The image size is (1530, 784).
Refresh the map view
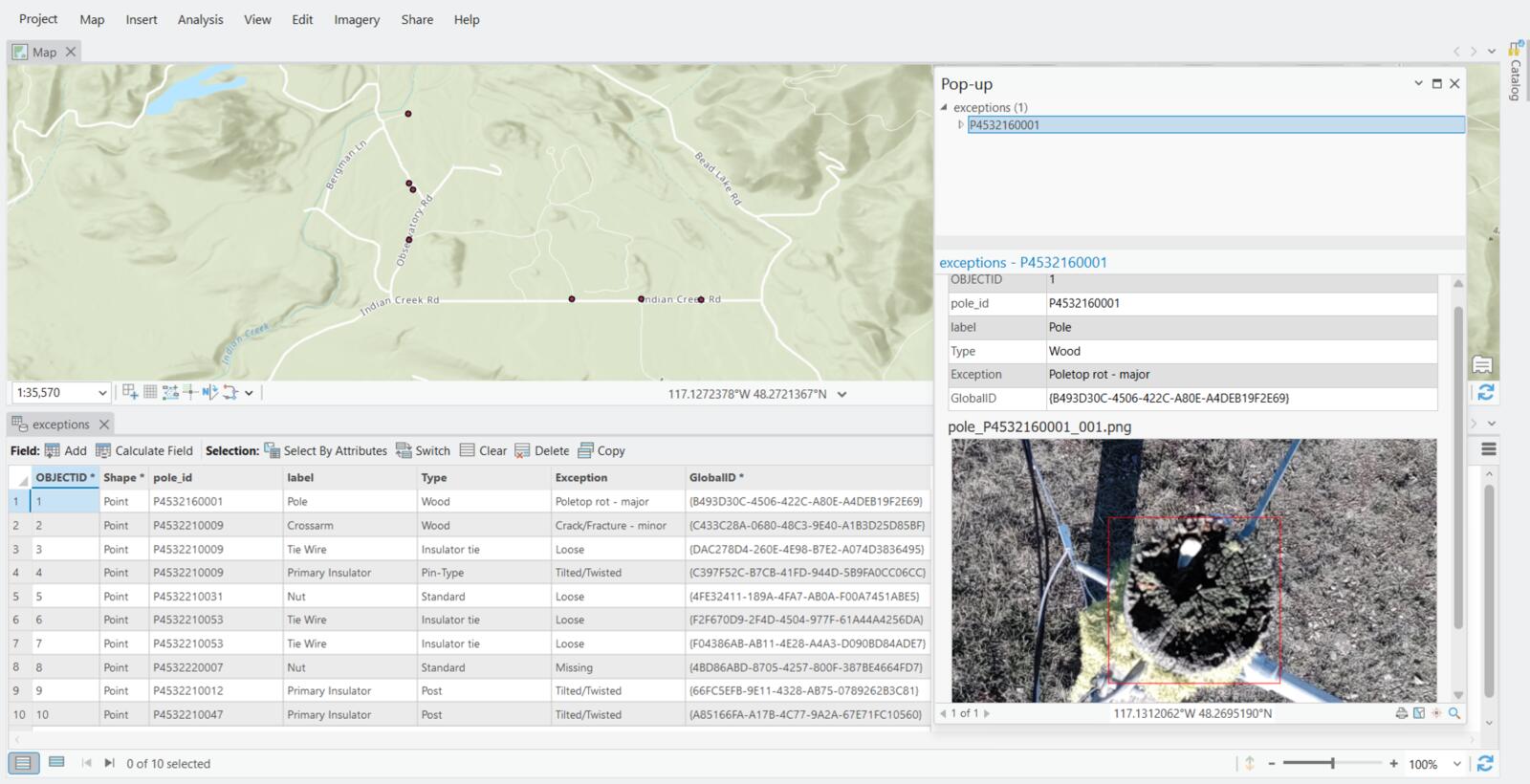coord(1485,393)
